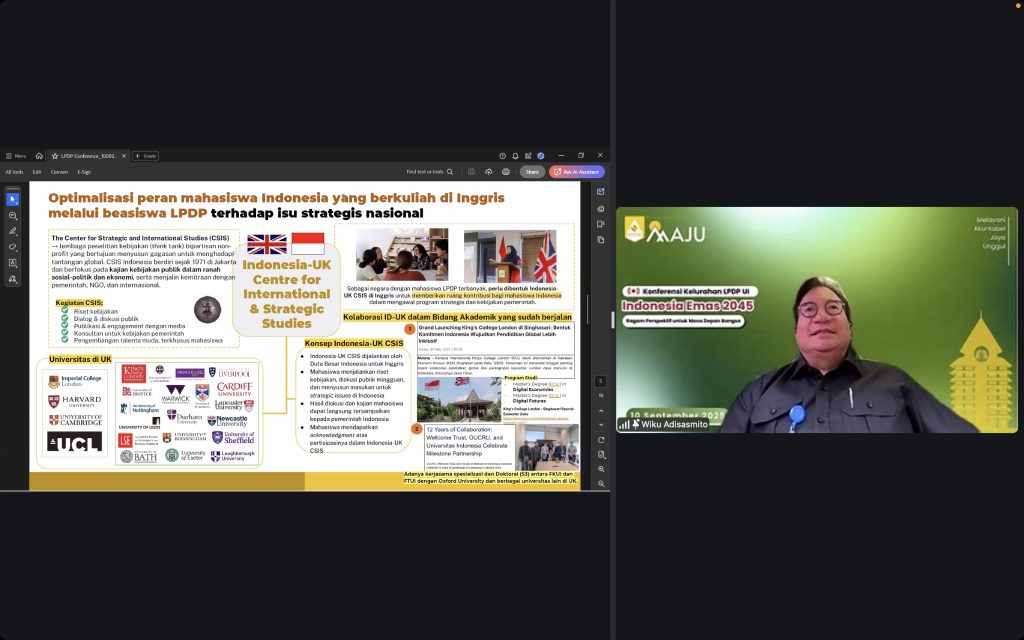
Task: Switch to the E-Sign menu
Action: 84,172
